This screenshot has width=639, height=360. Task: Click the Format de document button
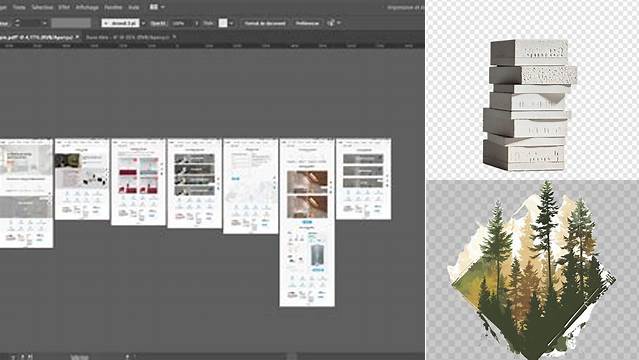click(265, 23)
